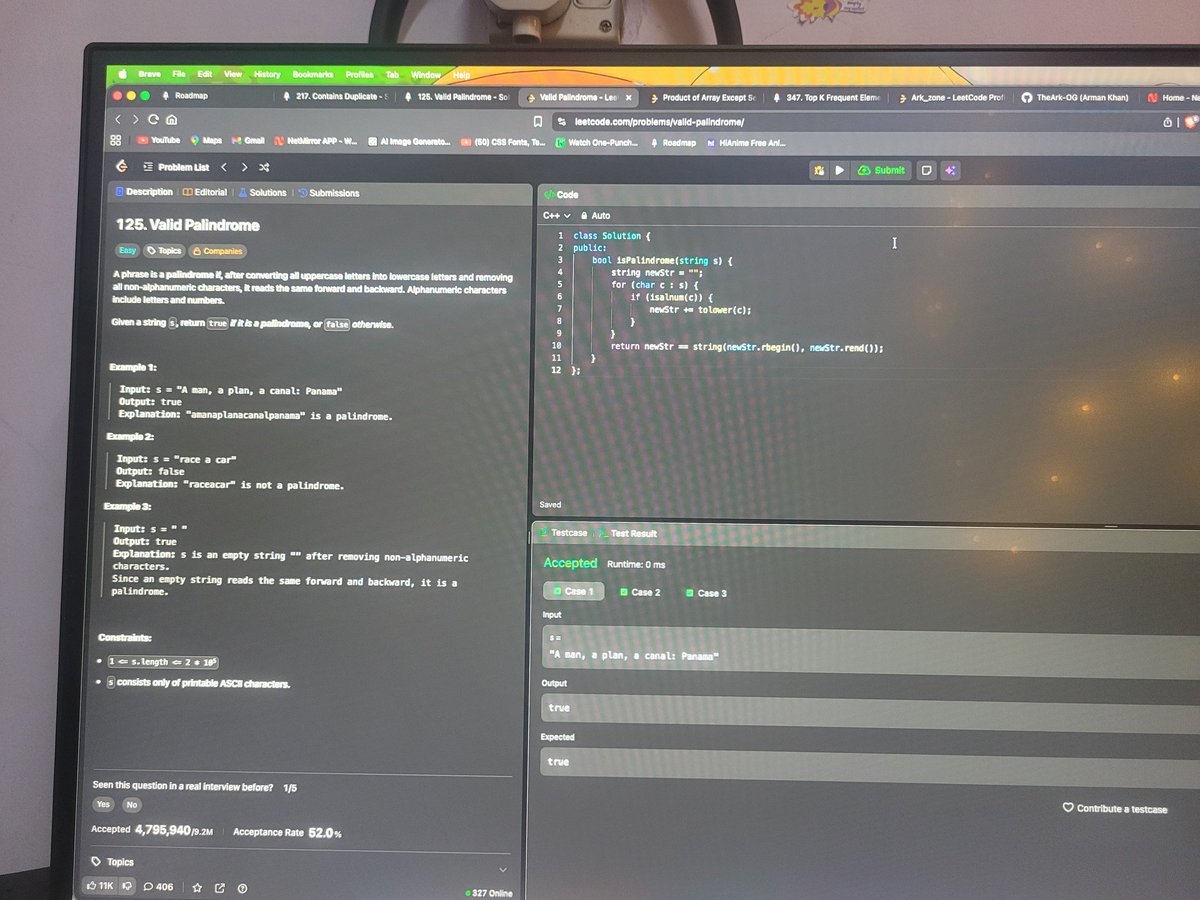This screenshot has height=900, width=1200.
Task: Select Case 3 result
Action: 706,593
